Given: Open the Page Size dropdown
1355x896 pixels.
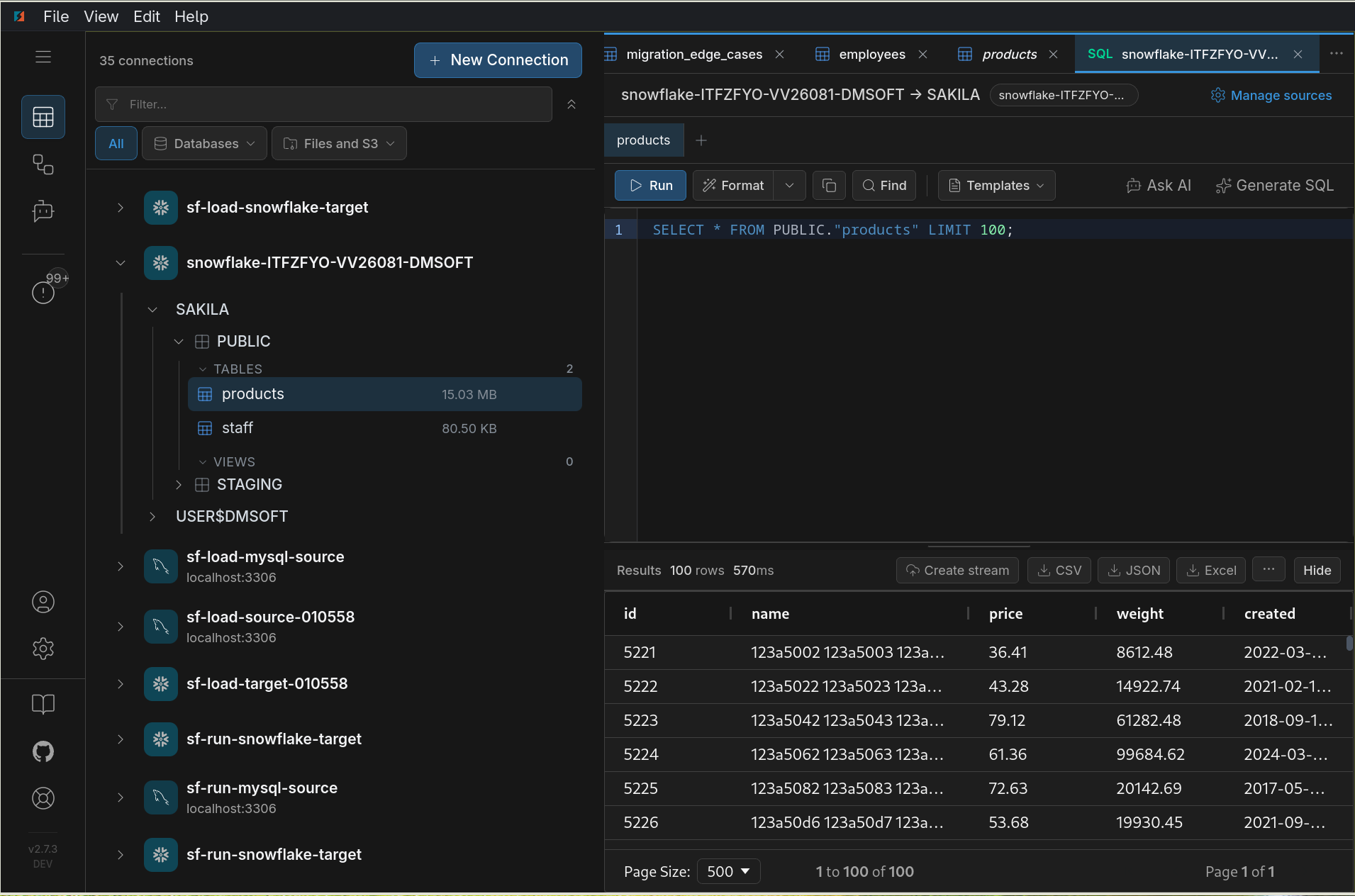Looking at the screenshot, I should click(x=728, y=871).
